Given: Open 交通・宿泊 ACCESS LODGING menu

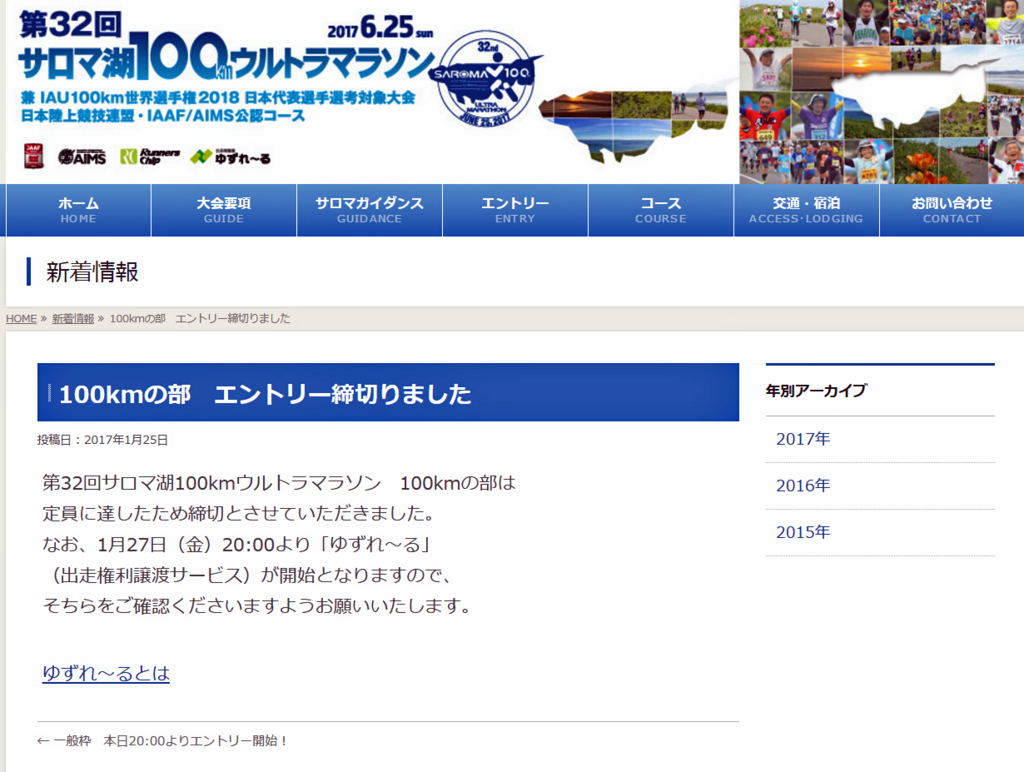Looking at the screenshot, I should (807, 210).
